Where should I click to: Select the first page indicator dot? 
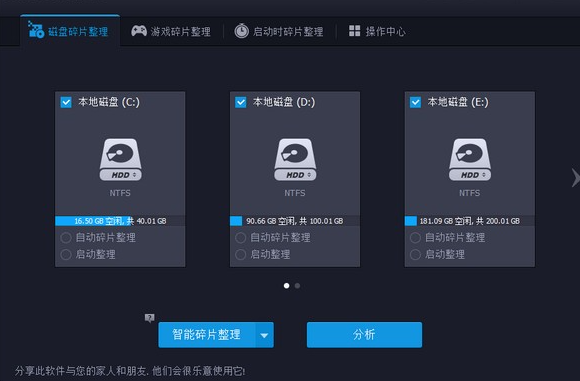point(287,286)
